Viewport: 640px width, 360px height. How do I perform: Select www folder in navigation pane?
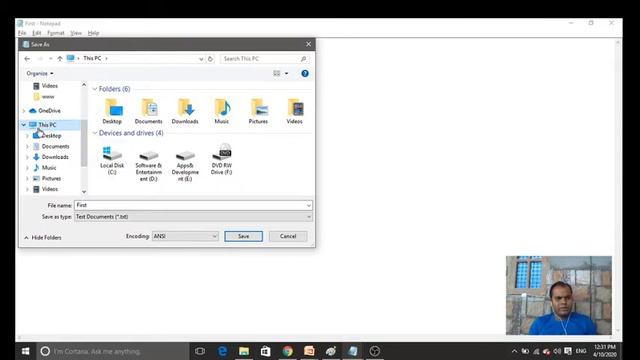coord(48,97)
